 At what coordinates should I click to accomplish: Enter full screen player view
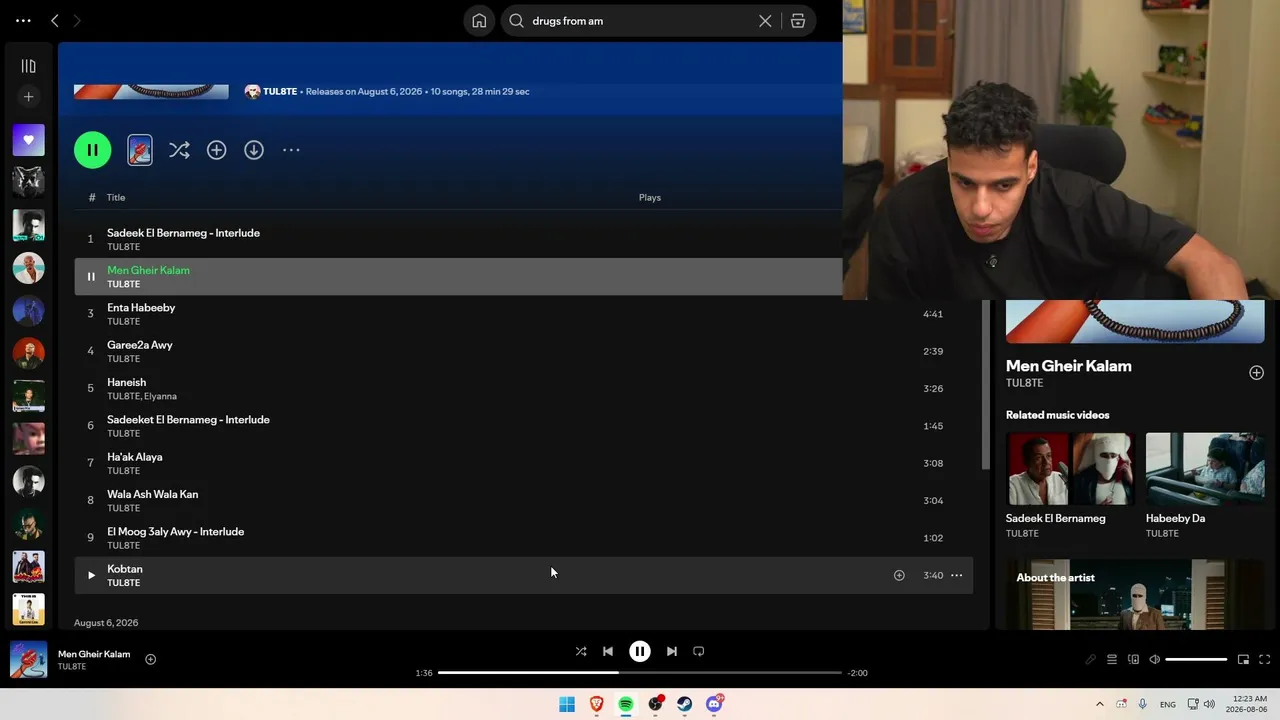[x=1265, y=660]
